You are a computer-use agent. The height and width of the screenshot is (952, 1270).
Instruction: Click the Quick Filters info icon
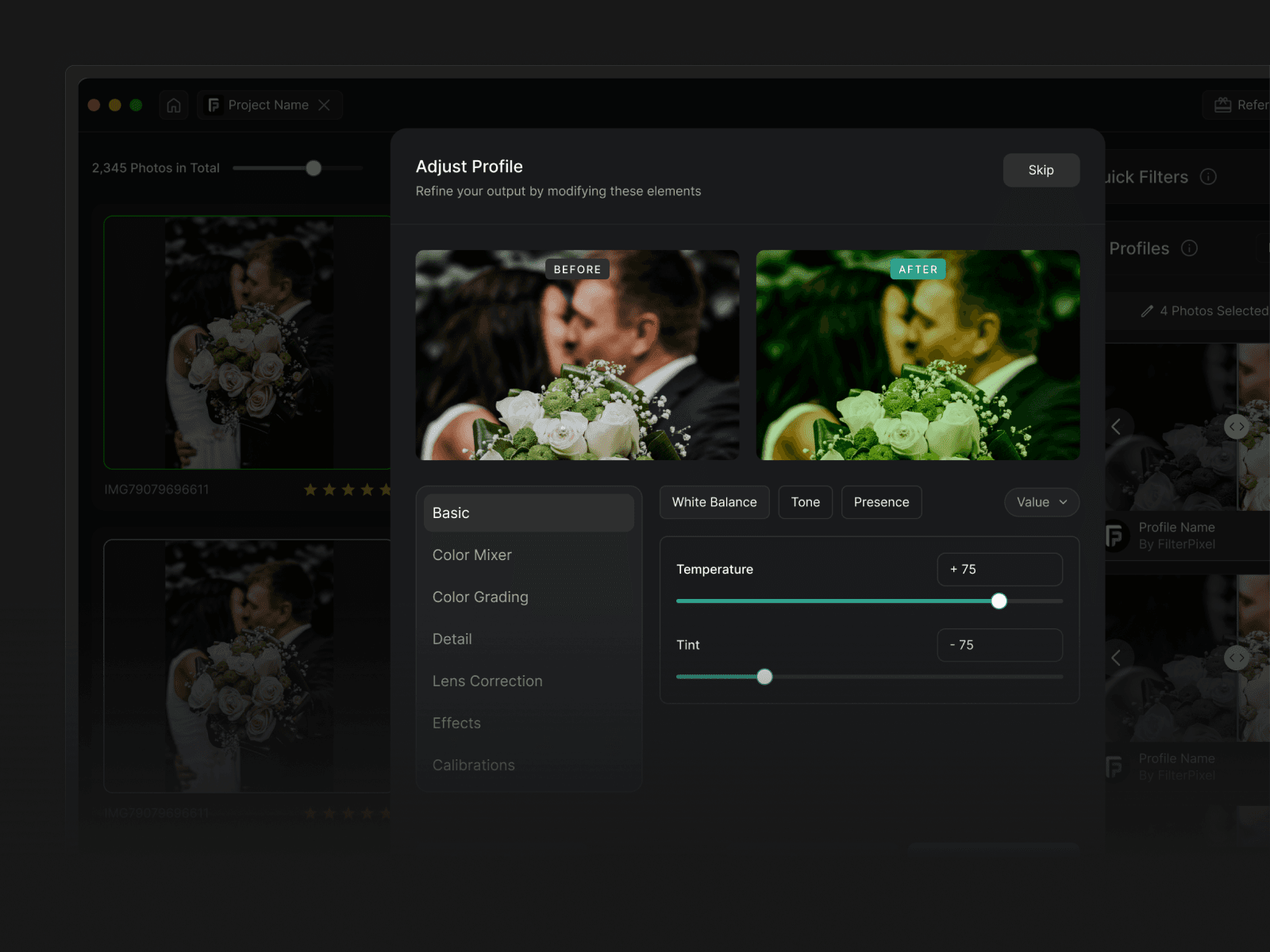point(1208,177)
